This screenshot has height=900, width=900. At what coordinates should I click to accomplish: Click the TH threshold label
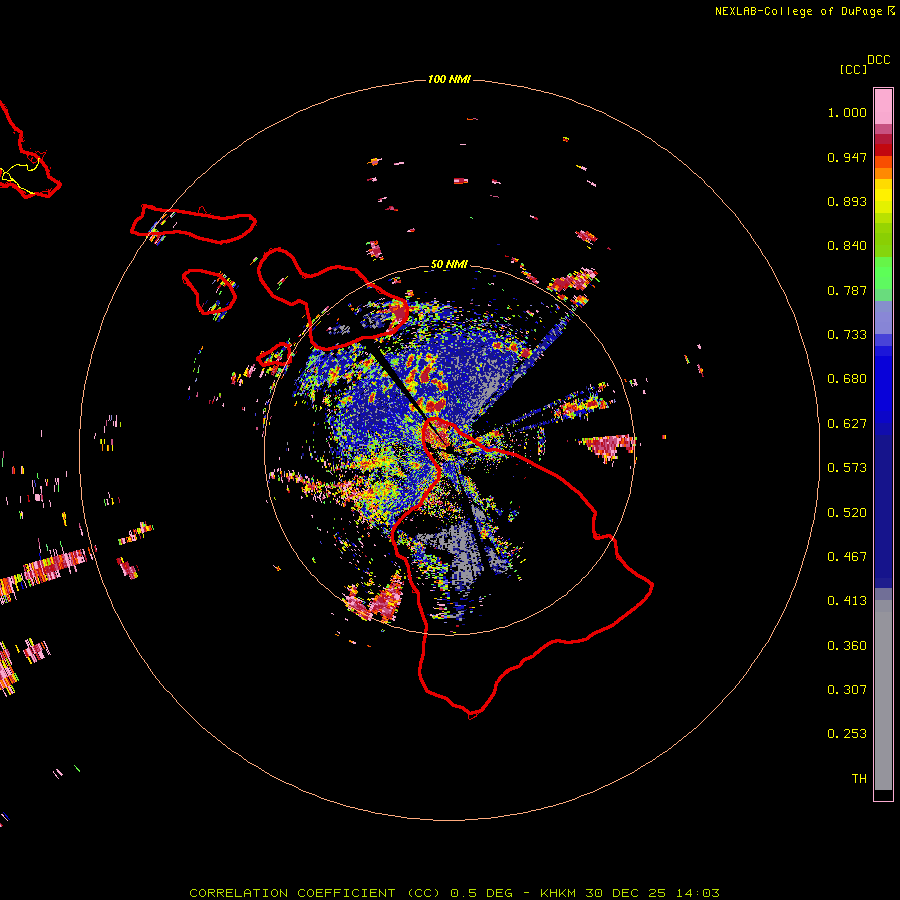(859, 779)
